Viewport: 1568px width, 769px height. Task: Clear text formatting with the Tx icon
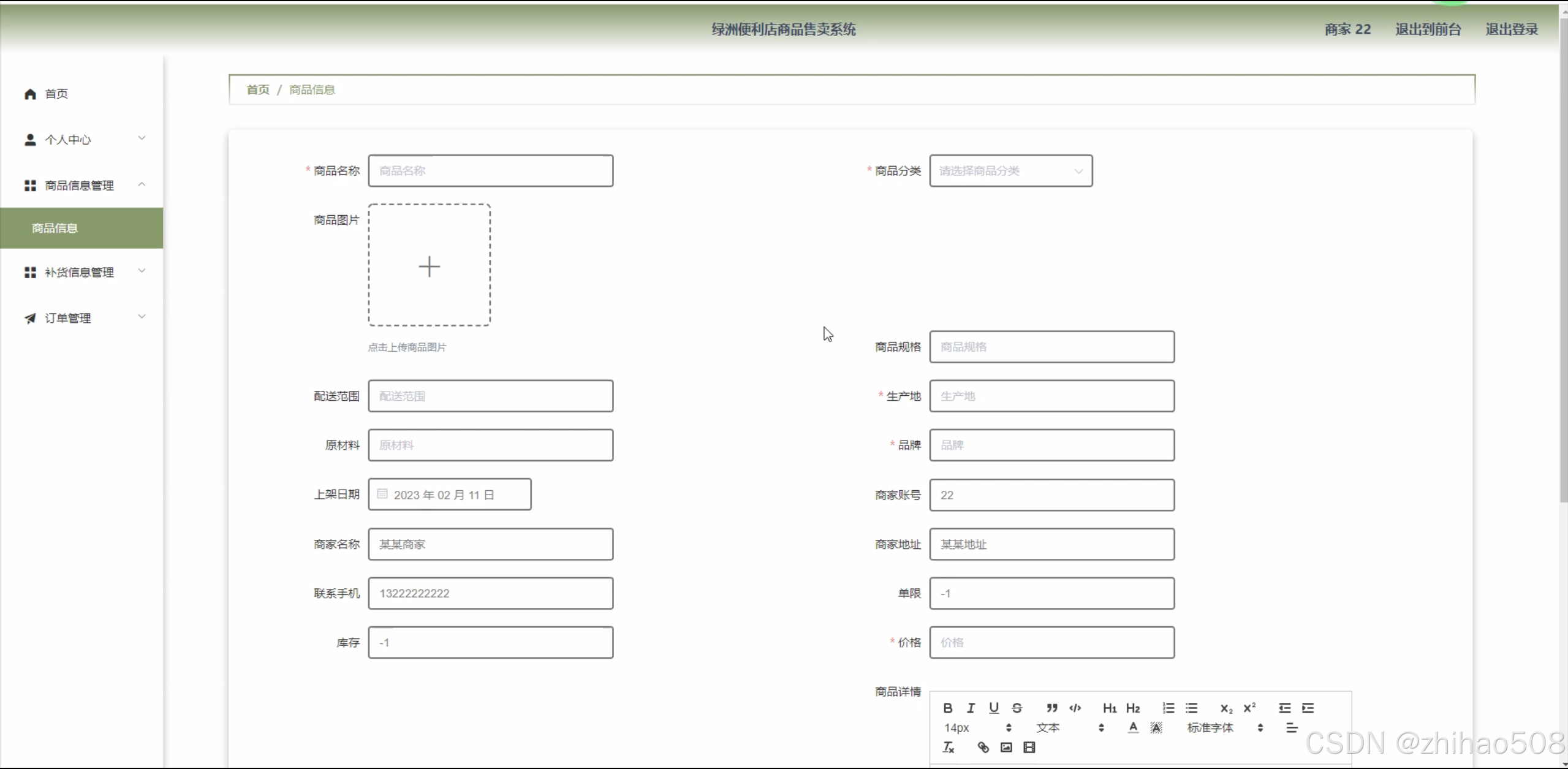[x=948, y=747]
